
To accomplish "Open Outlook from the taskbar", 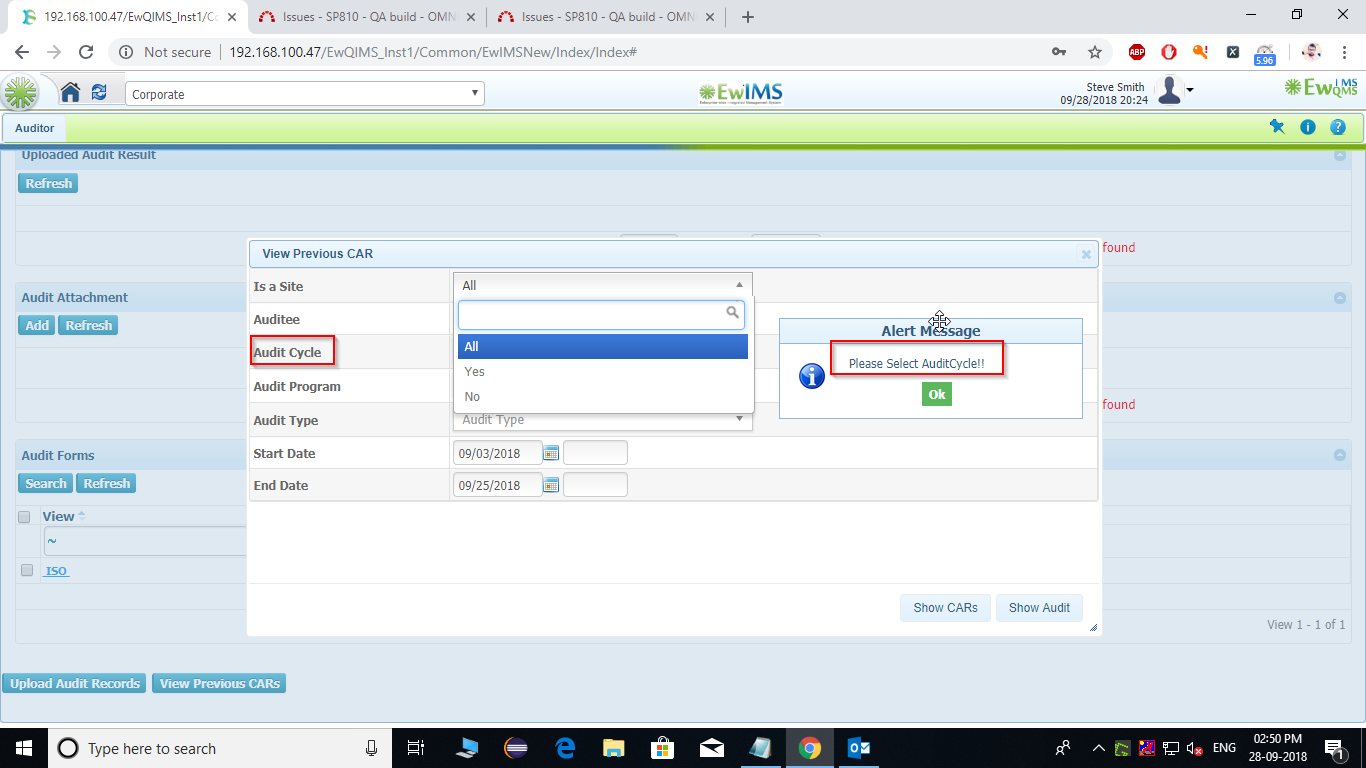I will (x=858, y=748).
